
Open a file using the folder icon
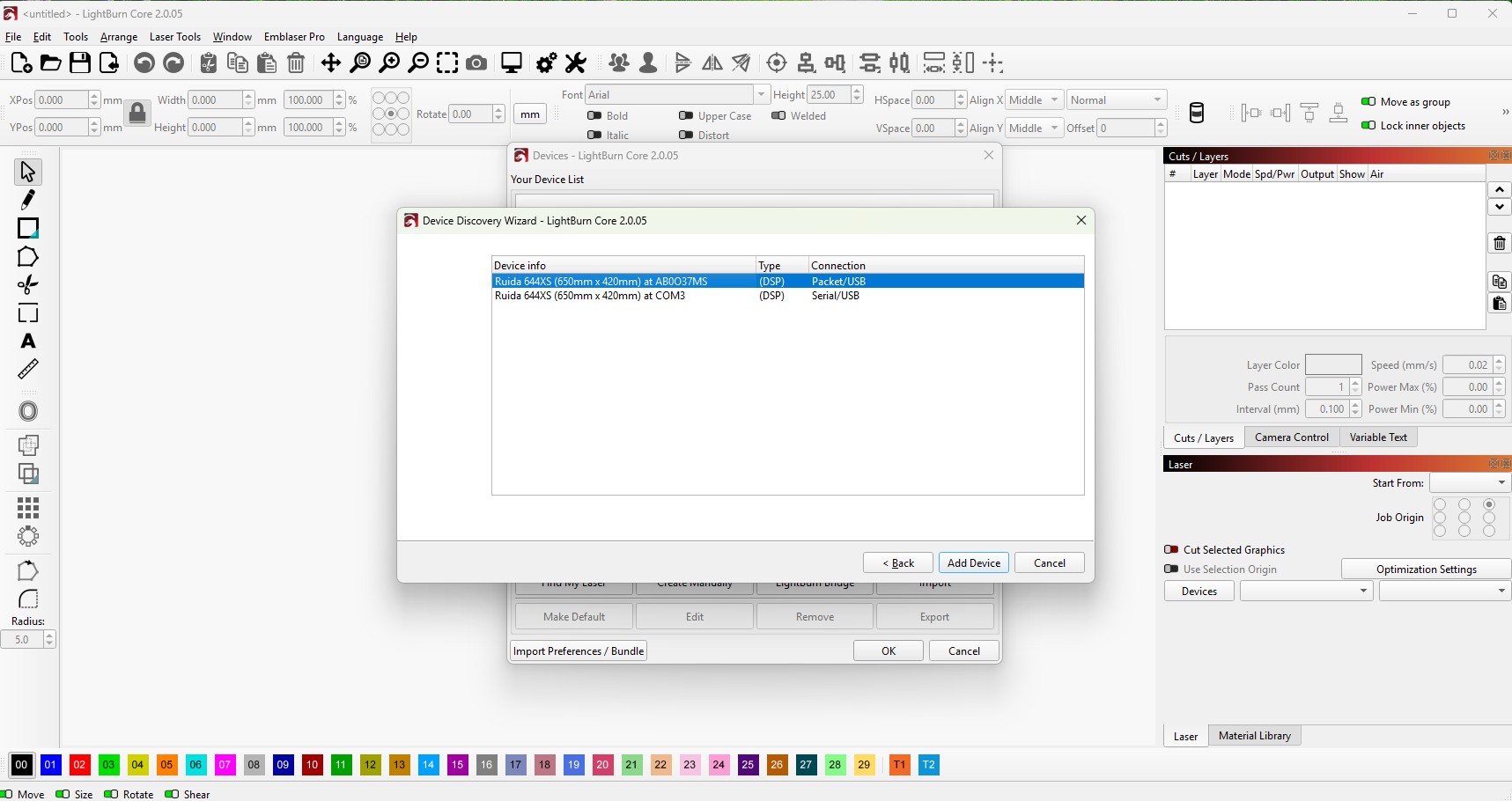[50, 62]
